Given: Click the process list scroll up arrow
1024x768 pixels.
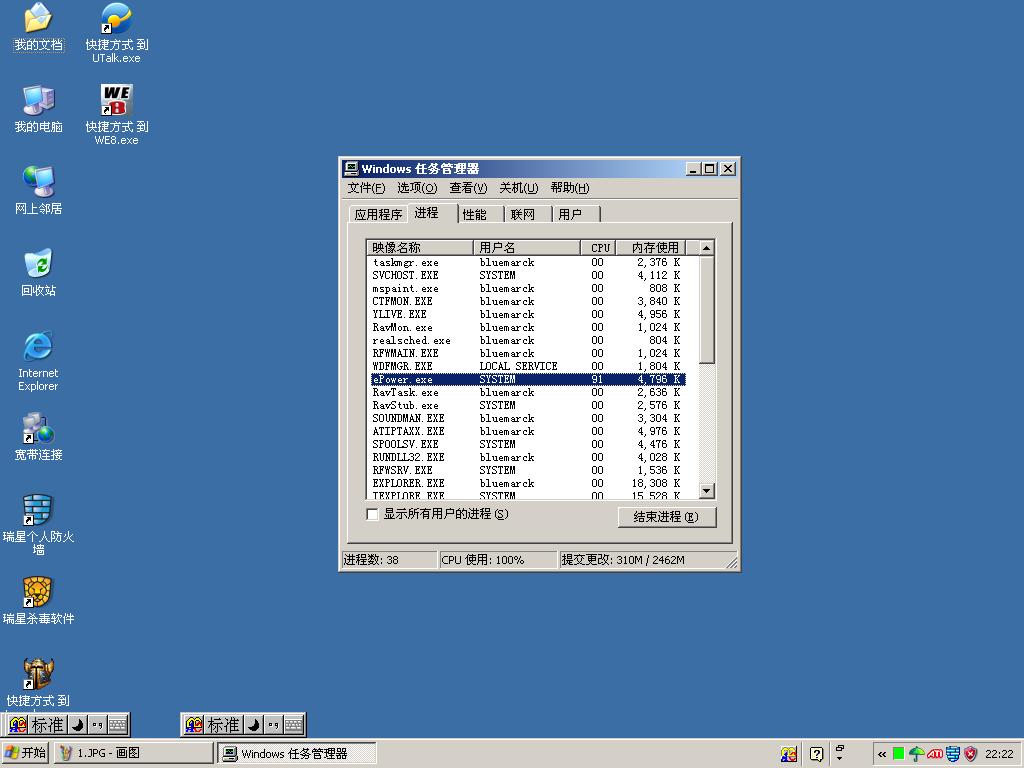Looking at the screenshot, I should [x=707, y=248].
